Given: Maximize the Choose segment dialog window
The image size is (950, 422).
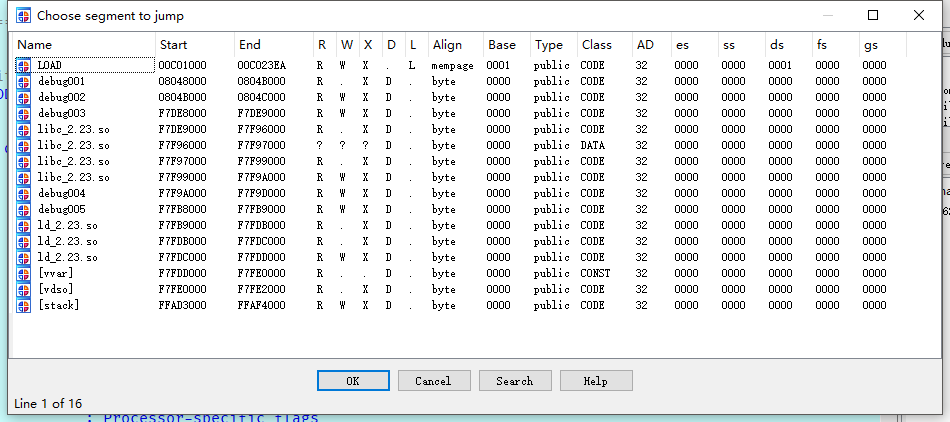Looking at the screenshot, I should click(x=872, y=16).
